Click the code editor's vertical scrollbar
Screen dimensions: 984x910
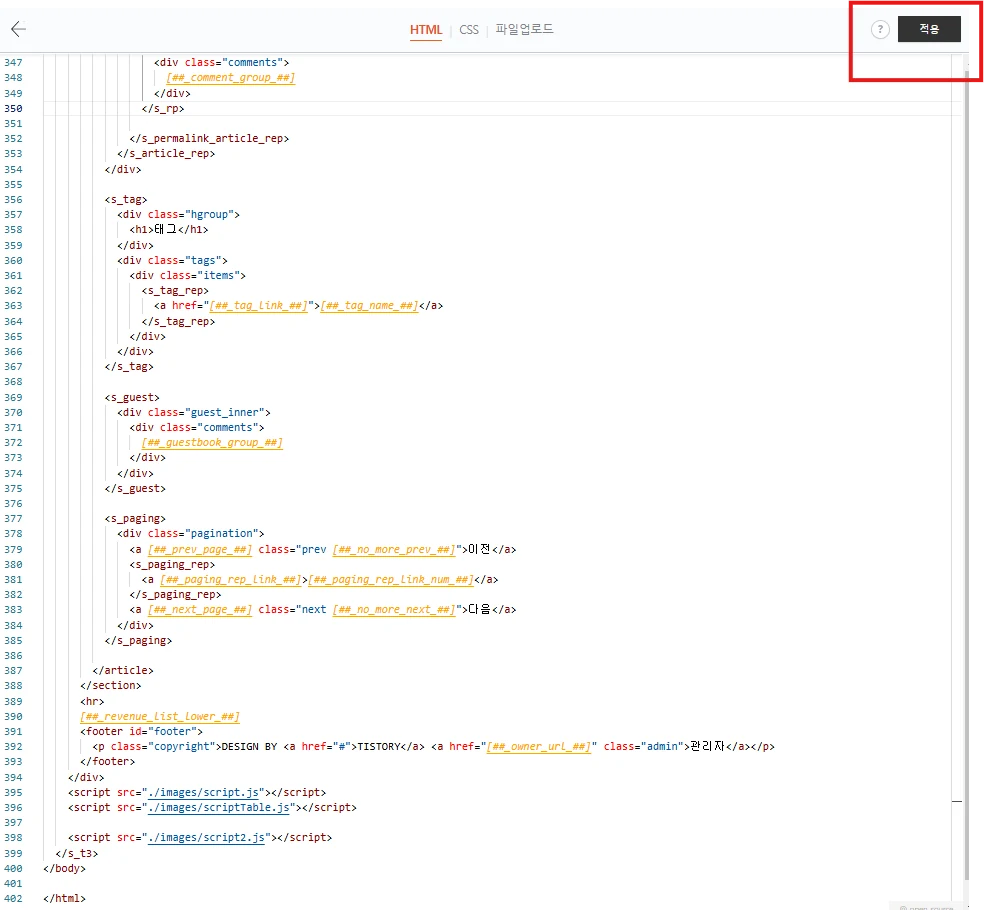(x=967, y=477)
